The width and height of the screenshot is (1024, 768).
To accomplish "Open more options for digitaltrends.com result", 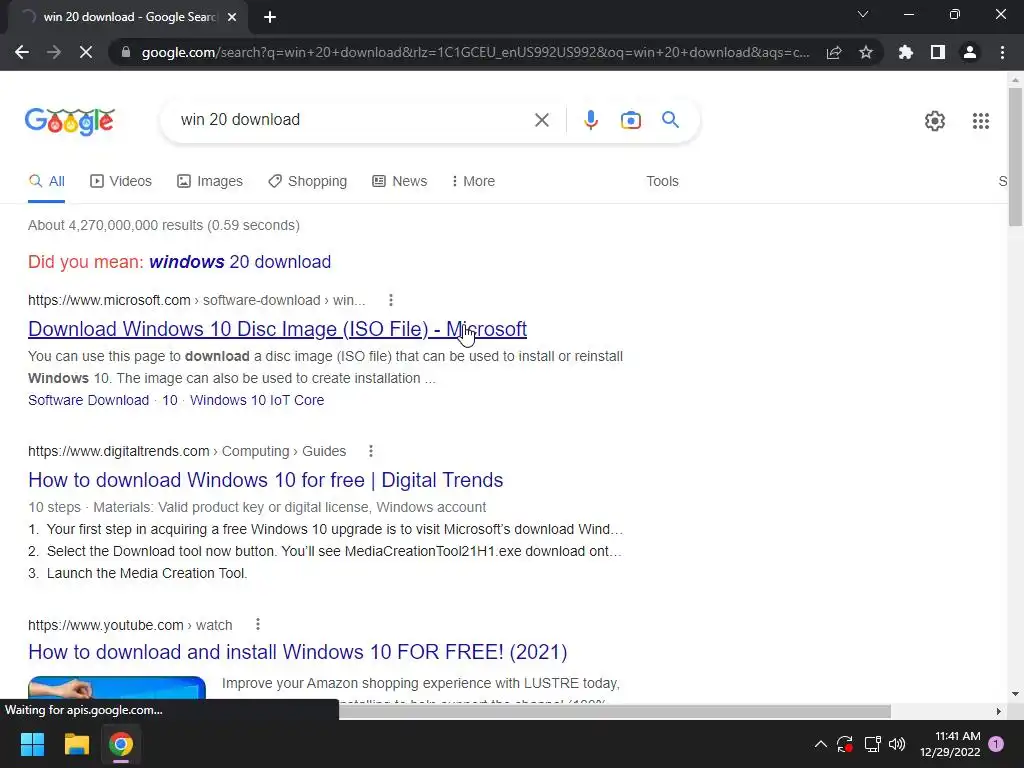I will [370, 451].
